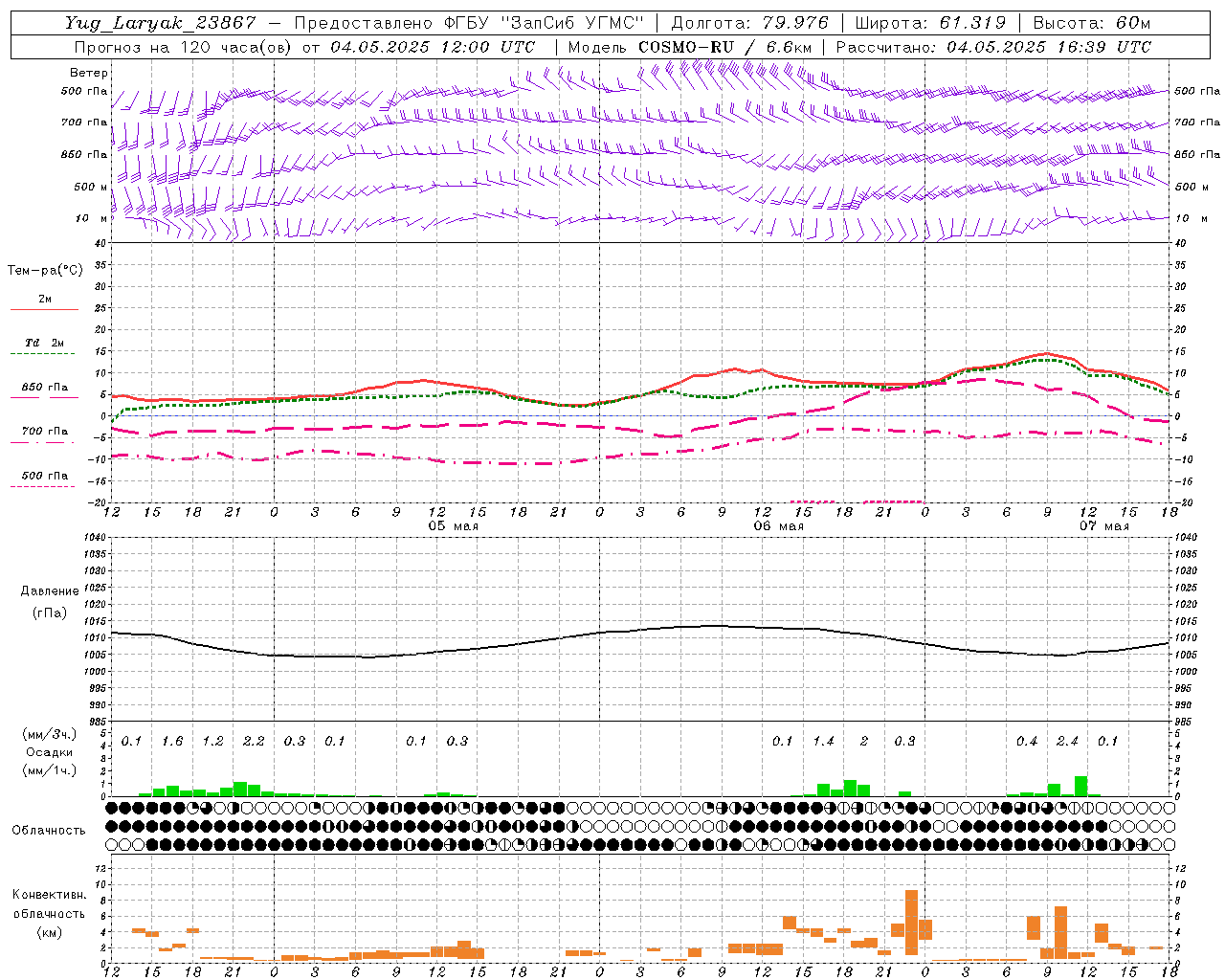
Task: Click the '(мм/3ч.)' precipitation unit label
Action: 50,734
